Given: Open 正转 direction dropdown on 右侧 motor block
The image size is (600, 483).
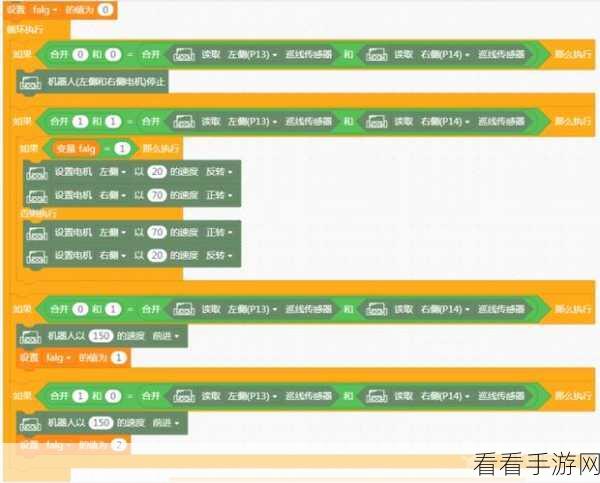Looking at the screenshot, I should pos(219,195).
